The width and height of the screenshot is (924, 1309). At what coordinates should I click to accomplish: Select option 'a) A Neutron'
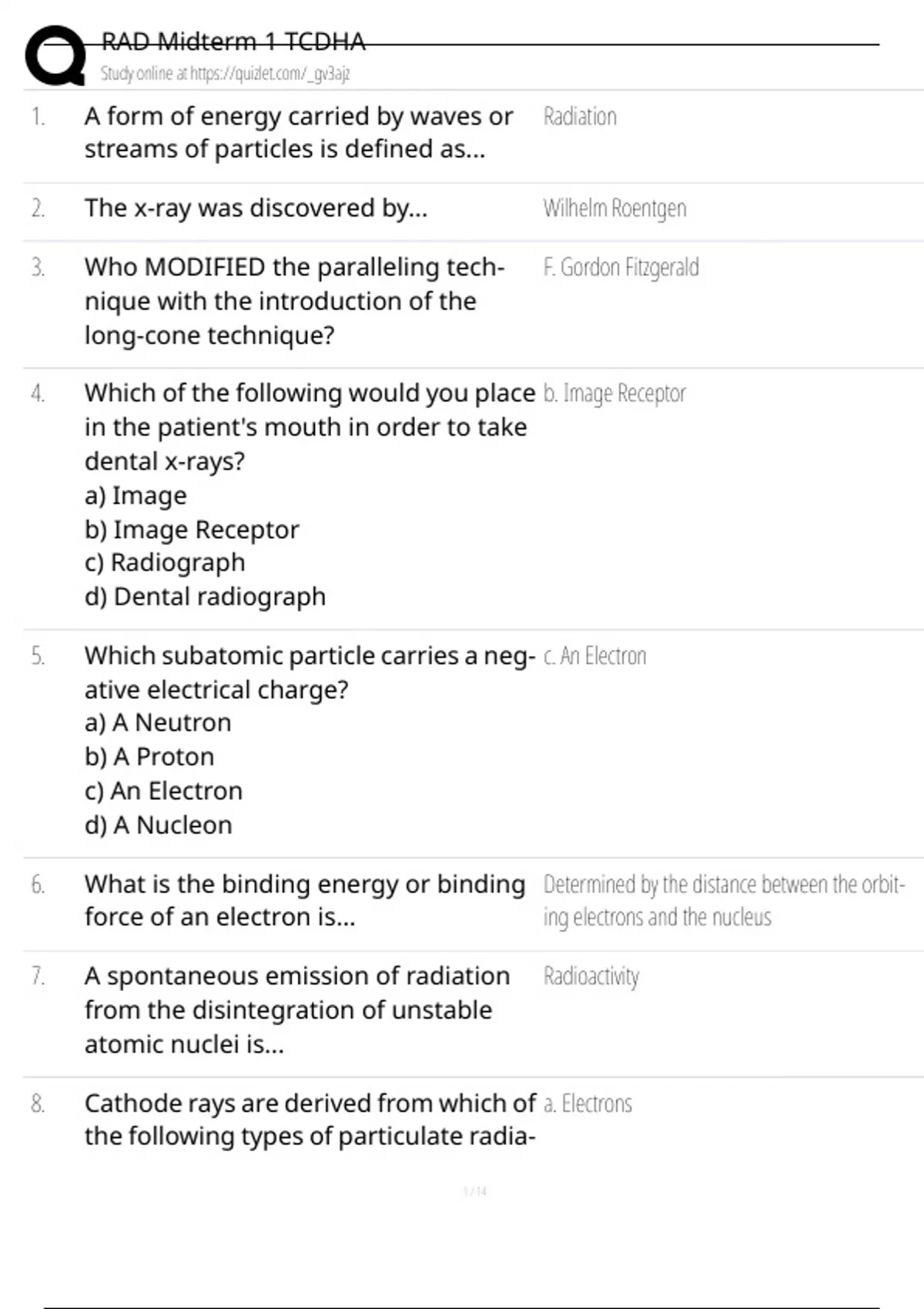click(158, 722)
